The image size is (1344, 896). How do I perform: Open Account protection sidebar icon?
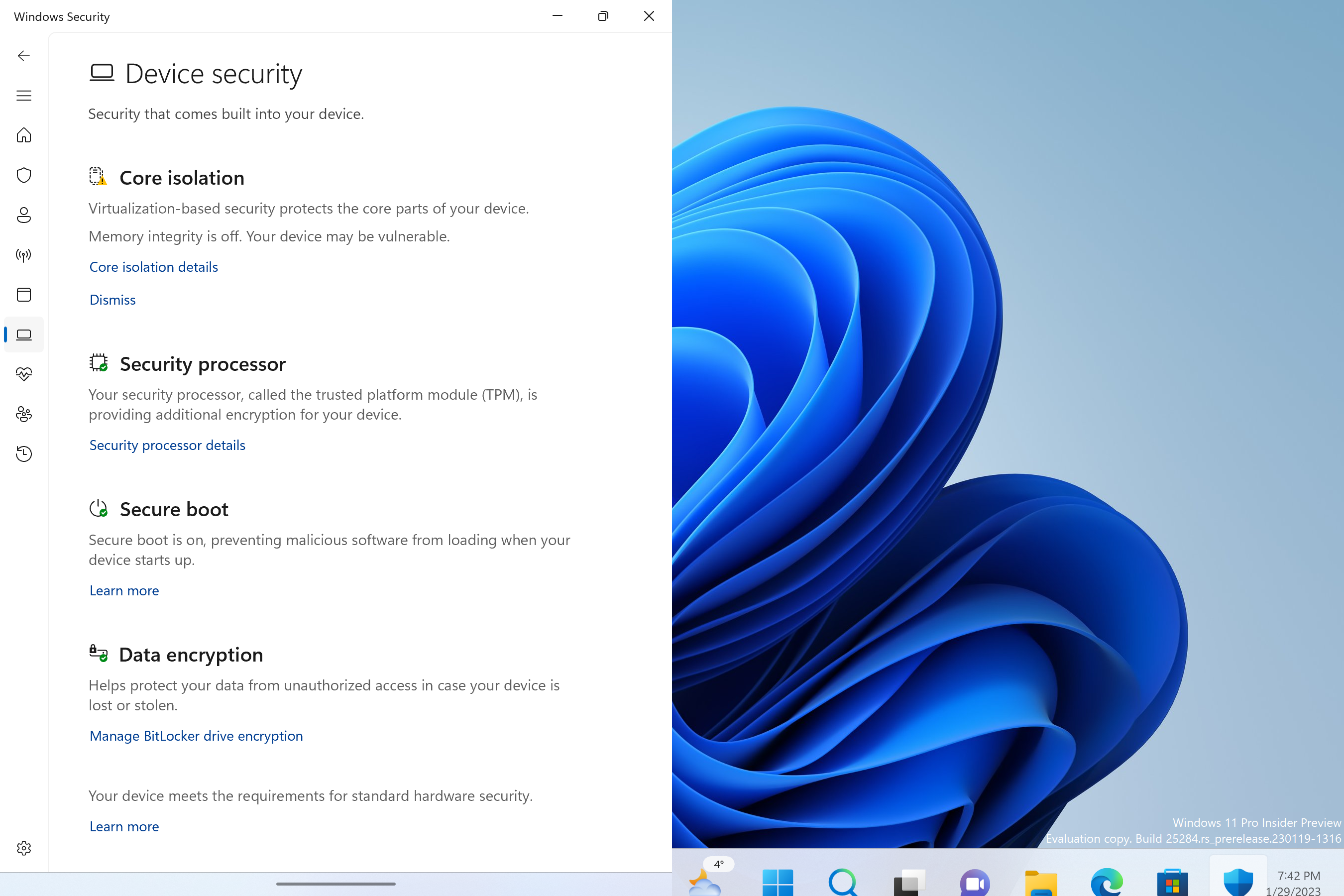coord(23,215)
